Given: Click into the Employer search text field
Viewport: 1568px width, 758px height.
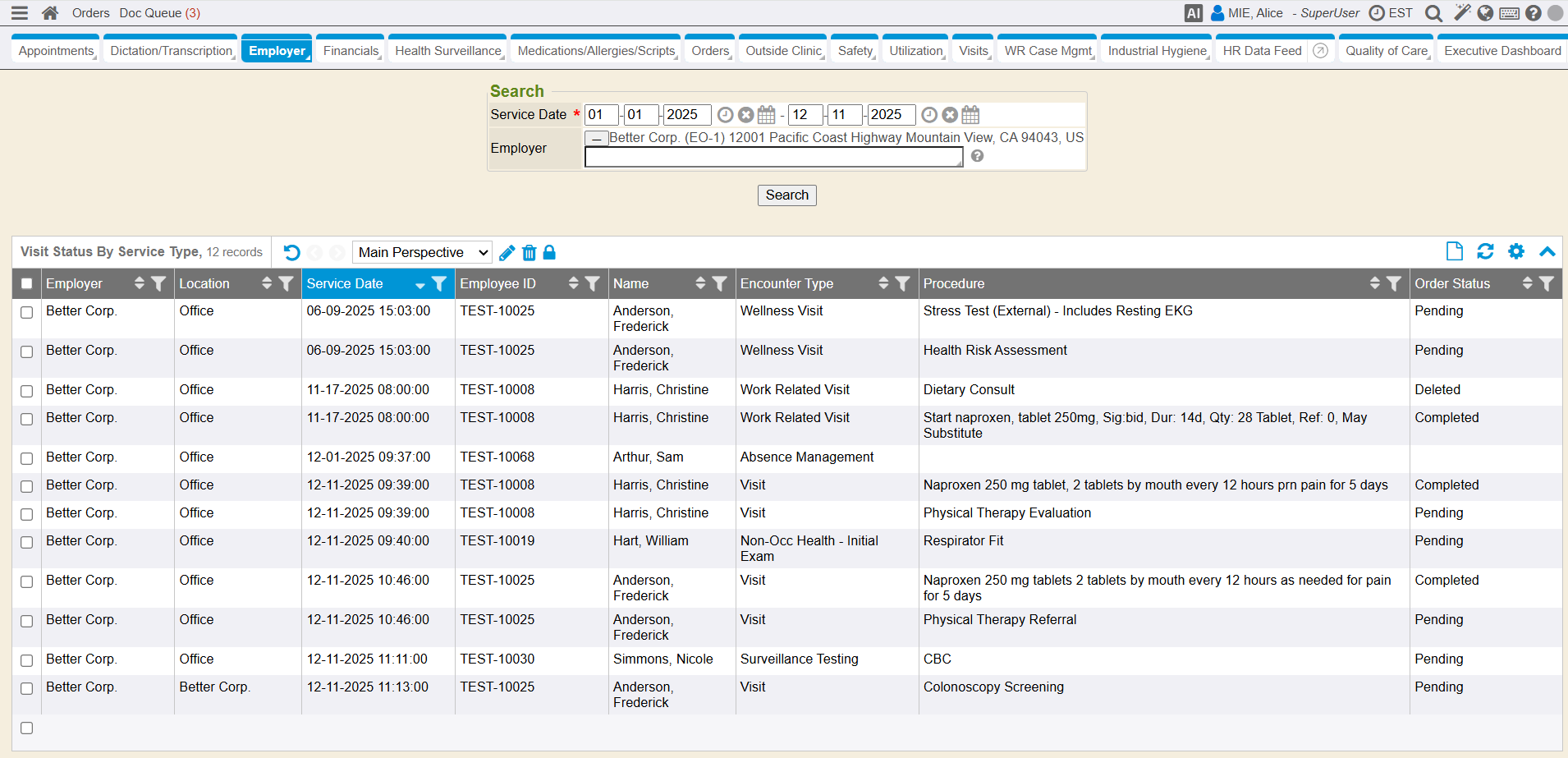Looking at the screenshot, I should click(773, 157).
